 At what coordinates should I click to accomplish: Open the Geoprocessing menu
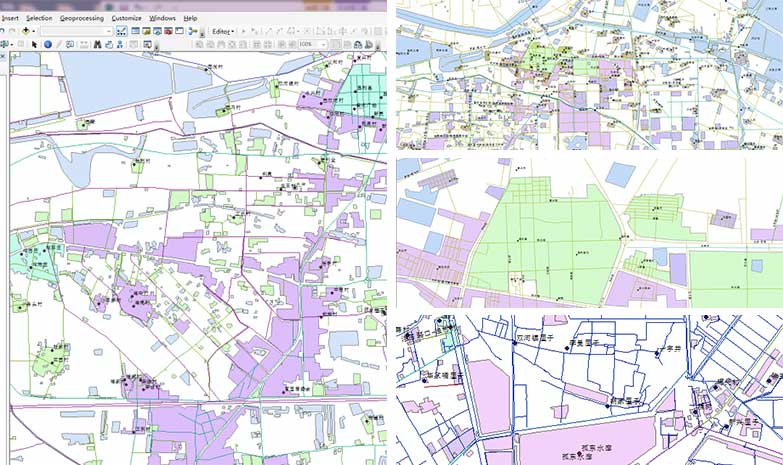(x=80, y=18)
